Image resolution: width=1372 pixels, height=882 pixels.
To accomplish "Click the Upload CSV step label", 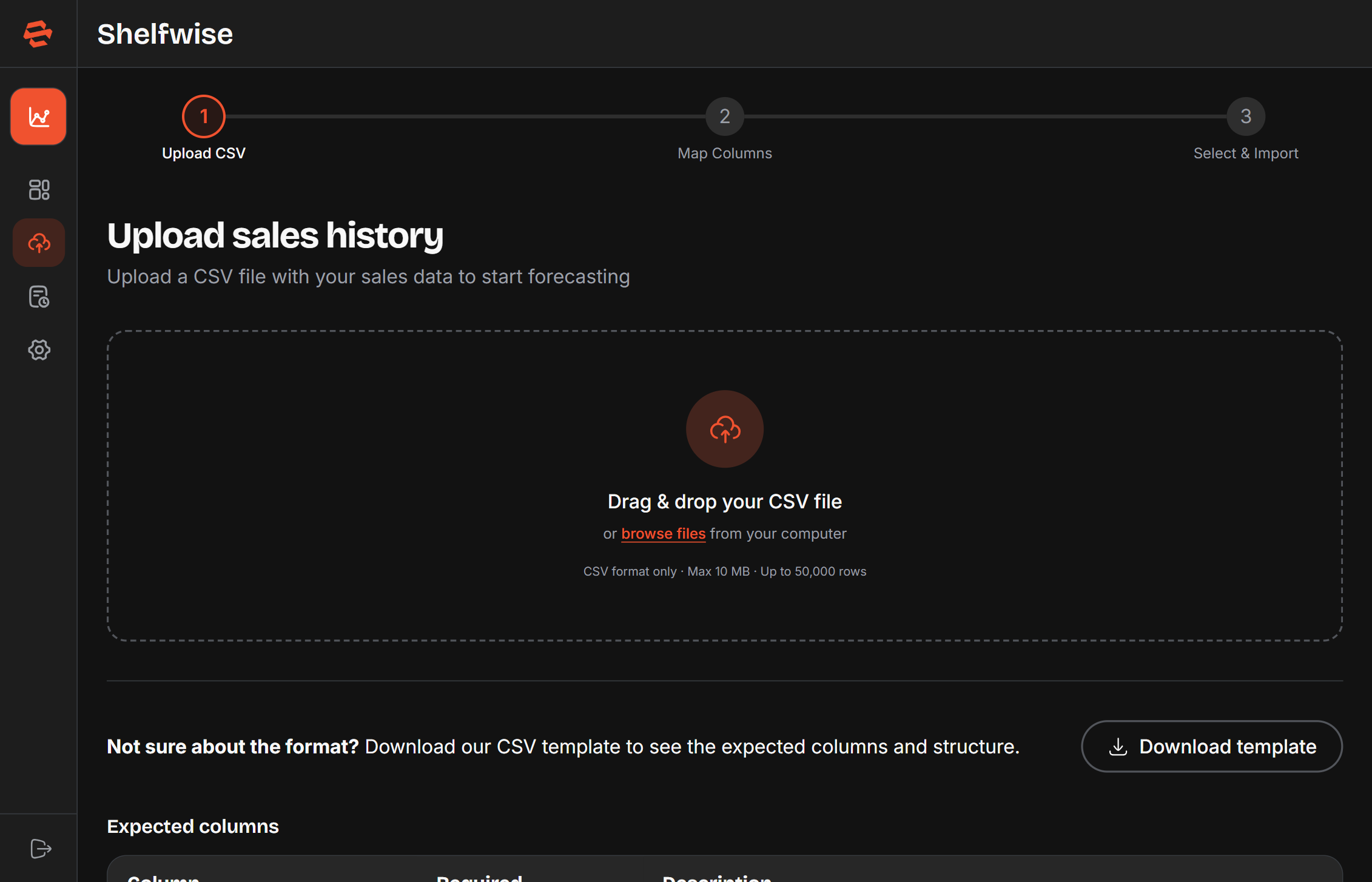I will pyautogui.click(x=204, y=153).
